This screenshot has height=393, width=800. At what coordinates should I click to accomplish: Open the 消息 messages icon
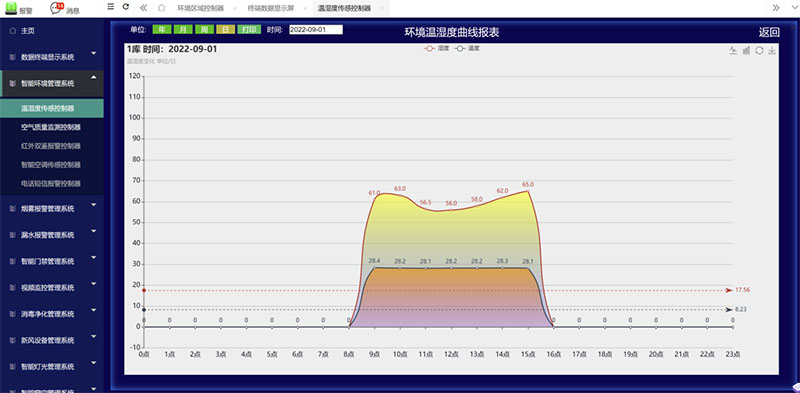click(57, 7)
